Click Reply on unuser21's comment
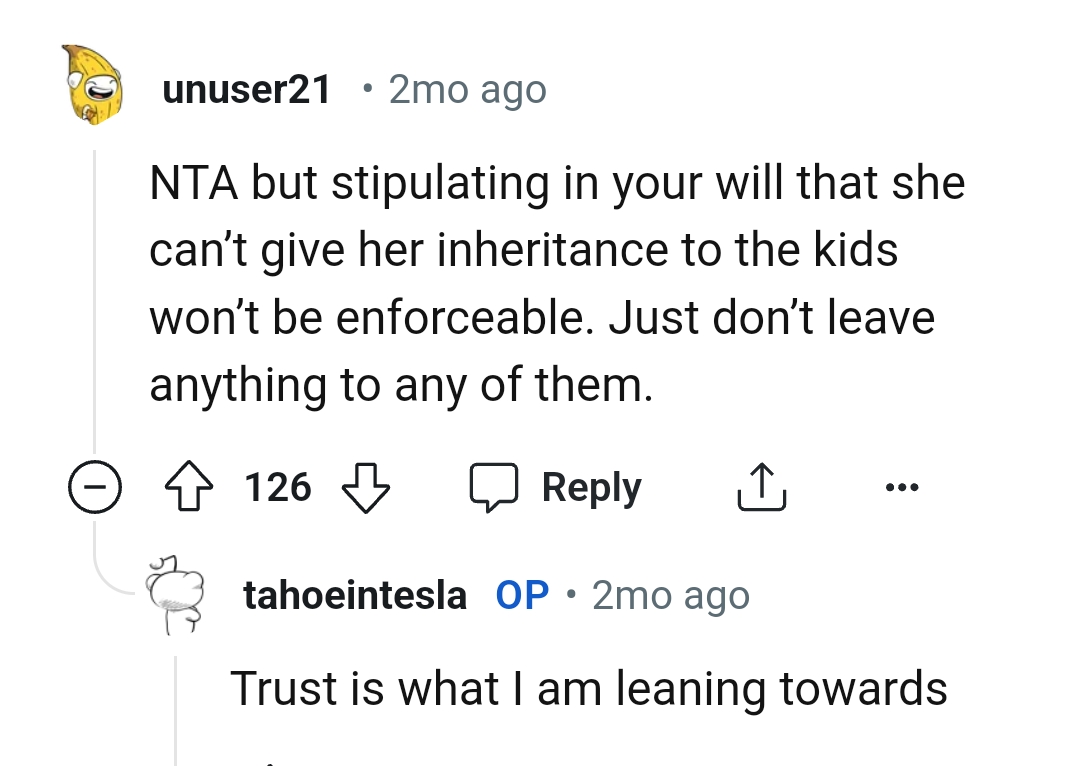This screenshot has height=766, width=1080. click(590, 487)
